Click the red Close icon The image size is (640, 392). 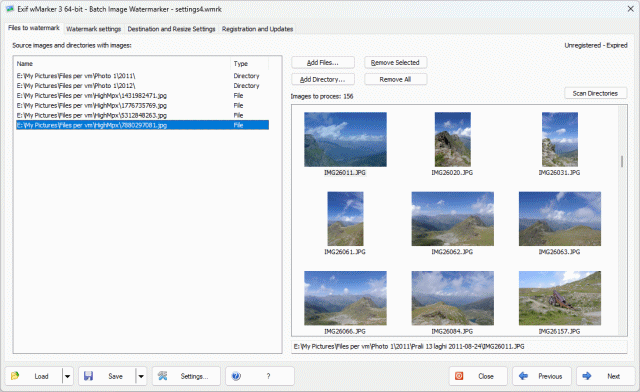tap(459, 376)
